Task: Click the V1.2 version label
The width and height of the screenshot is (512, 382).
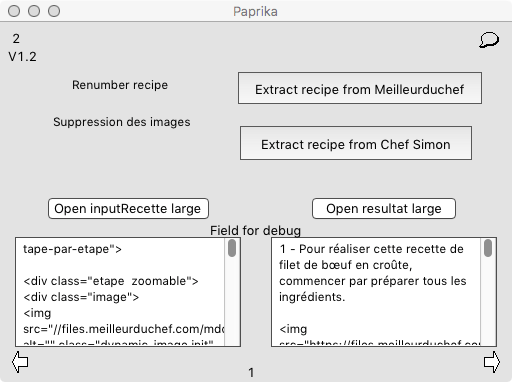Action: pyautogui.click(x=23, y=57)
